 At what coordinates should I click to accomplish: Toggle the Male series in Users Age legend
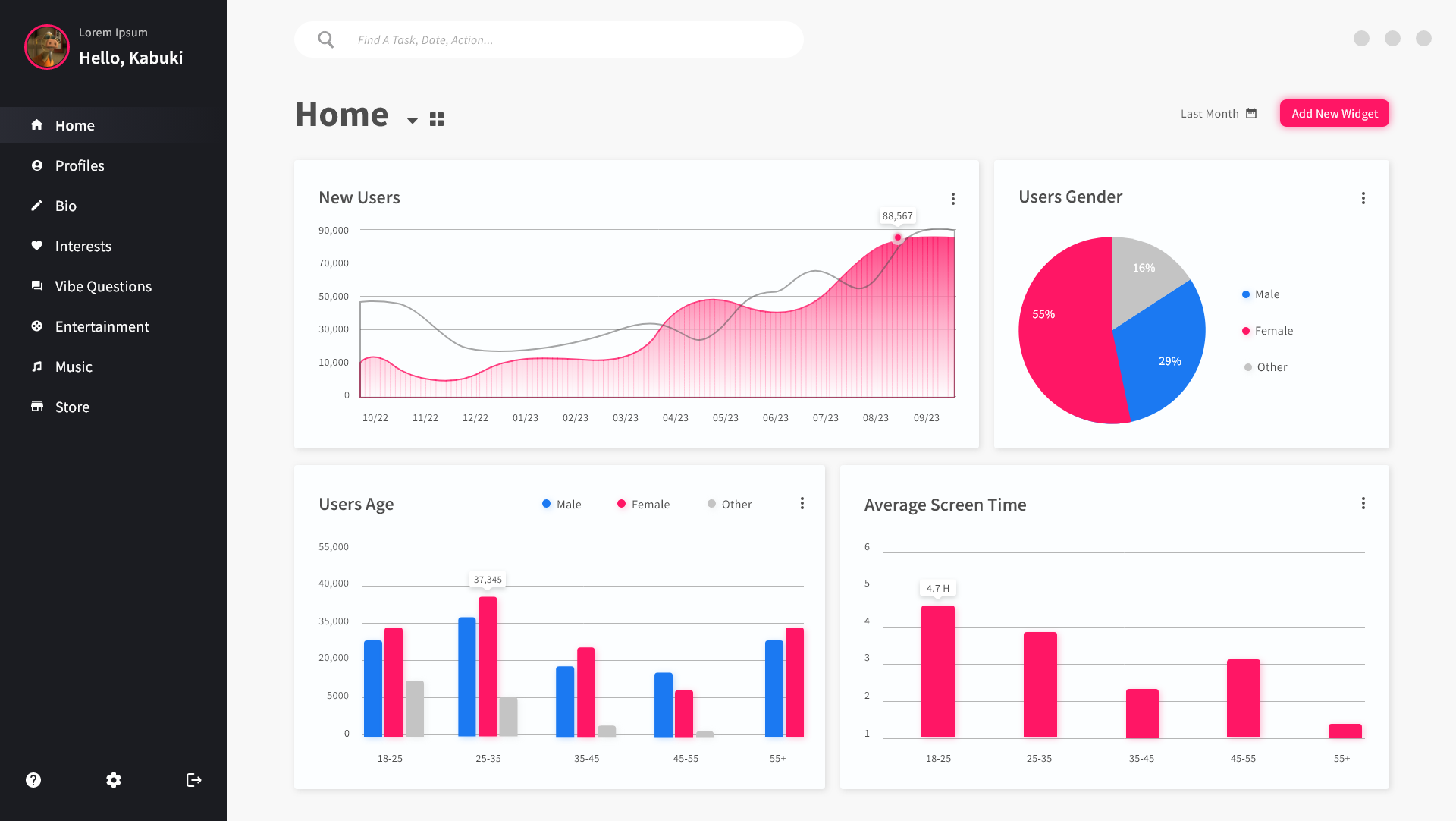[561, 505]
